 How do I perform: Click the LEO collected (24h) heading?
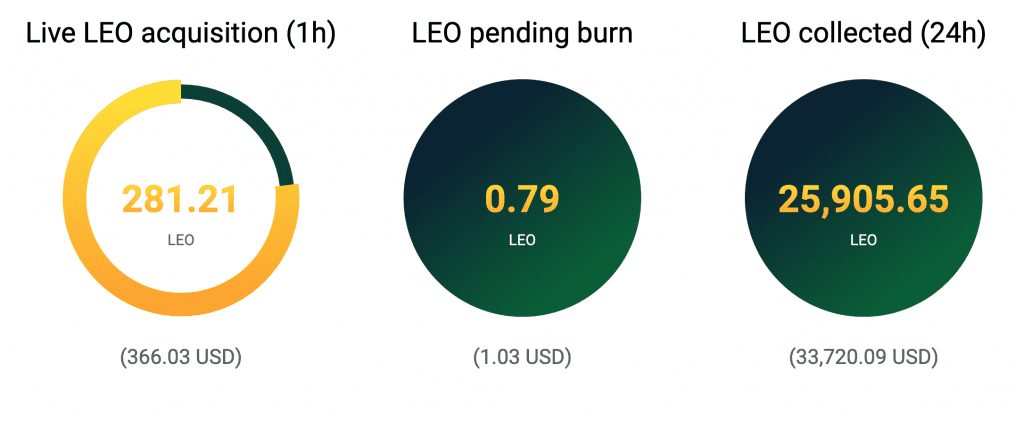click(x=863, y=35)
